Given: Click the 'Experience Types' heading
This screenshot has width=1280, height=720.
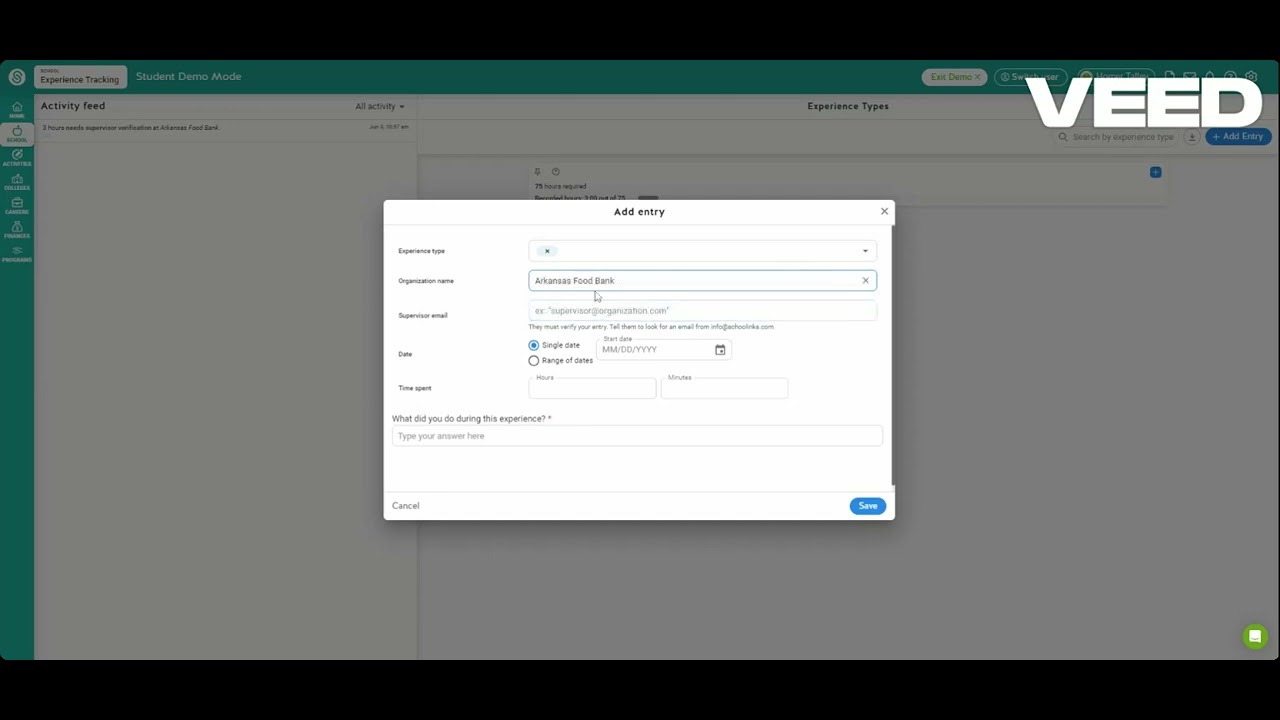Looking at the screenshot, I should 848,106.
